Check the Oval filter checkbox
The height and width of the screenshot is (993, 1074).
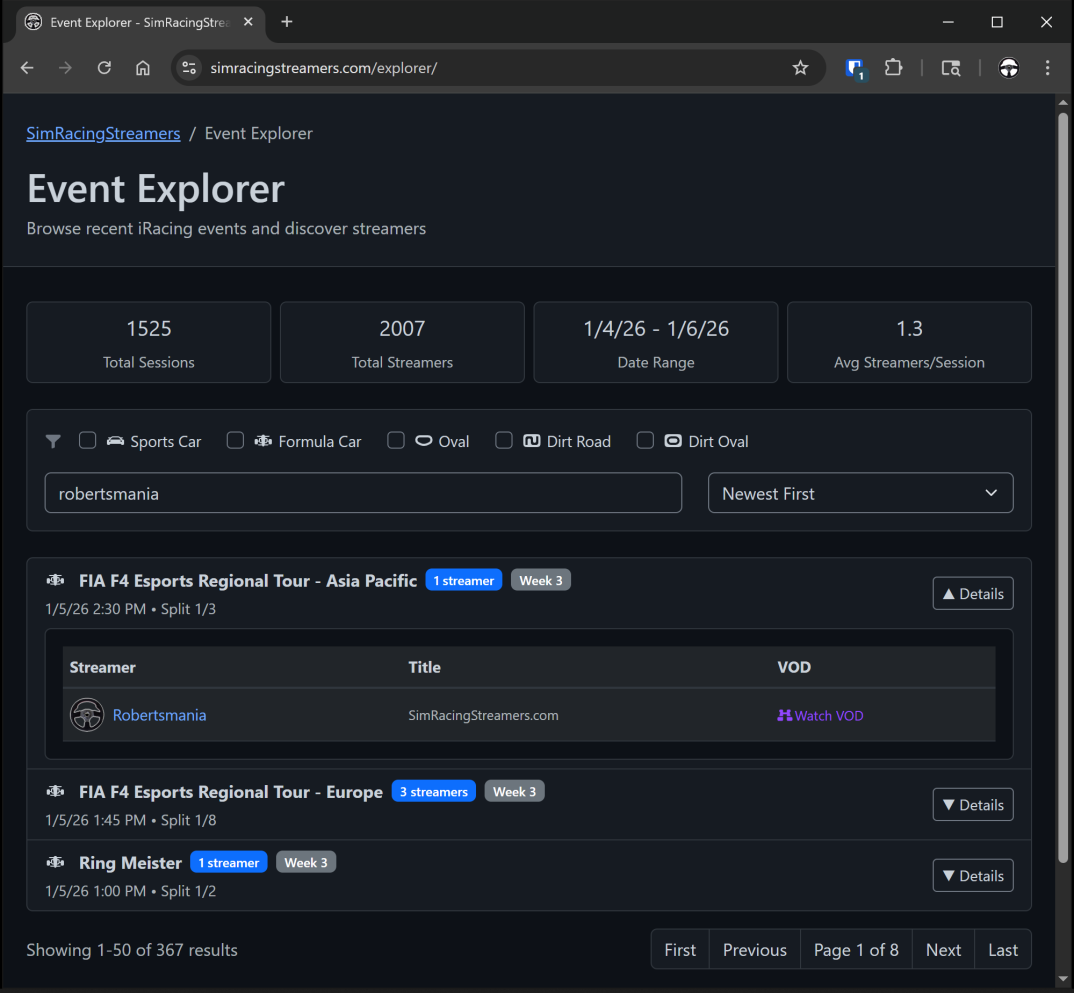(x=396, y=440)
